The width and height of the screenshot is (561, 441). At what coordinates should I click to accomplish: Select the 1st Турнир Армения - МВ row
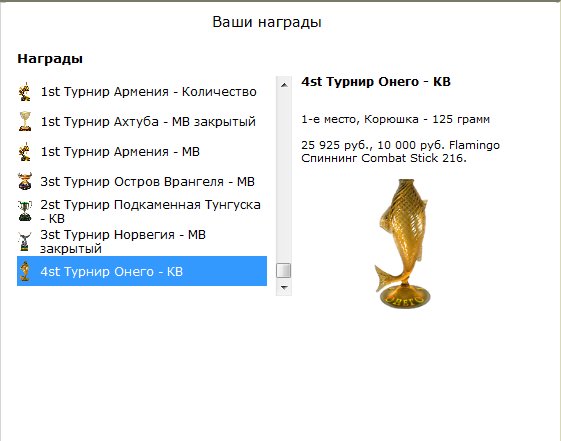[142, 152]
